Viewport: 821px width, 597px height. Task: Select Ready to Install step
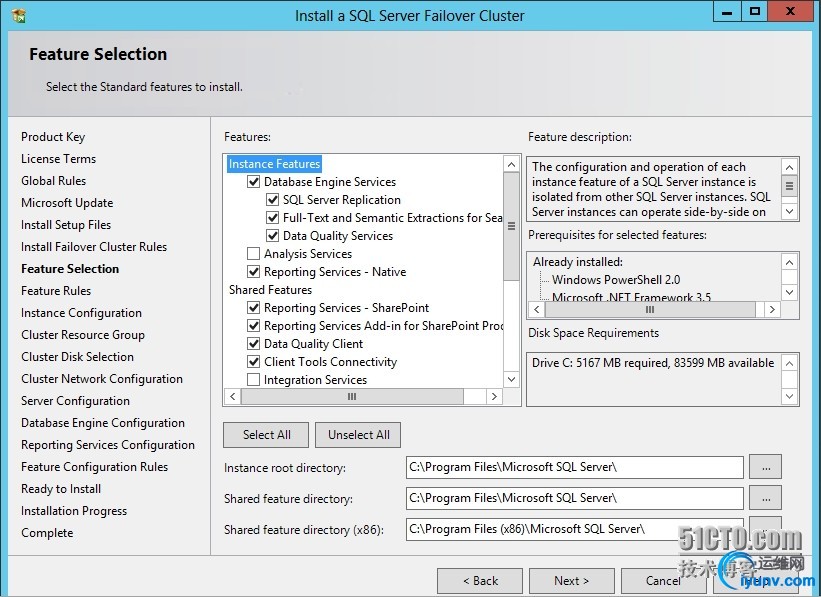(61, 489)
